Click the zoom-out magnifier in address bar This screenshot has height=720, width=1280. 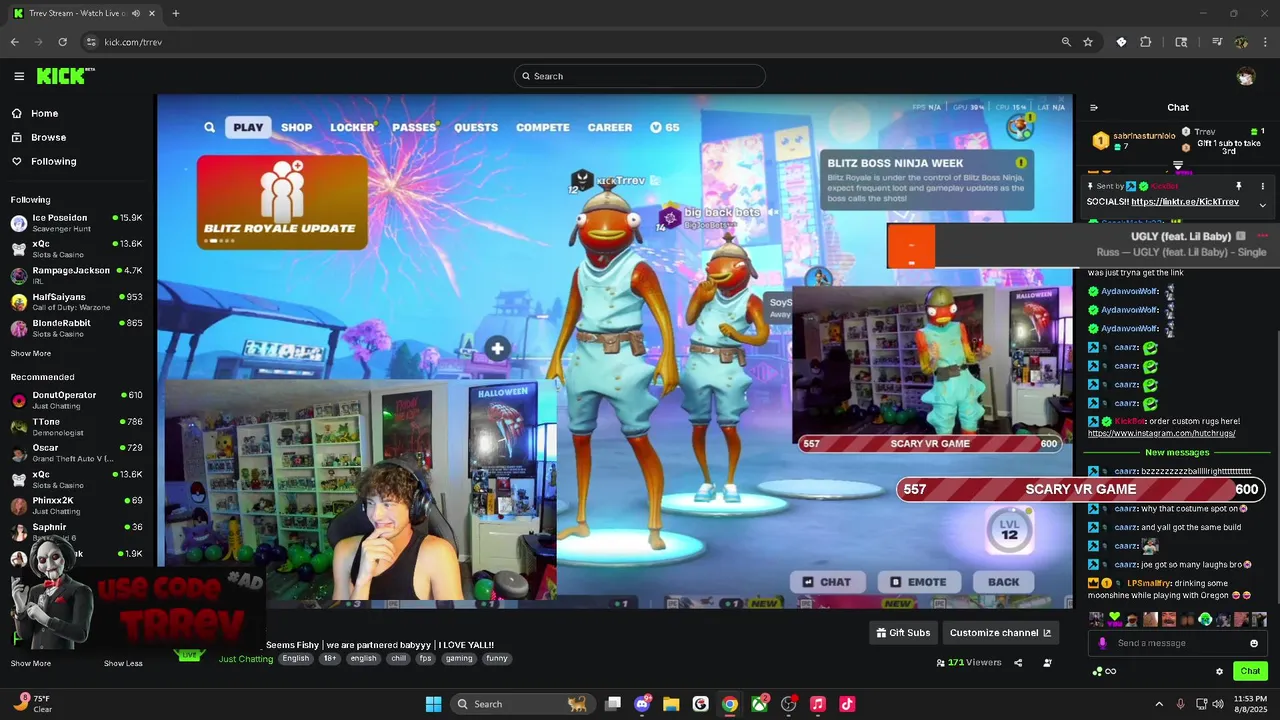click(1066, 42)
